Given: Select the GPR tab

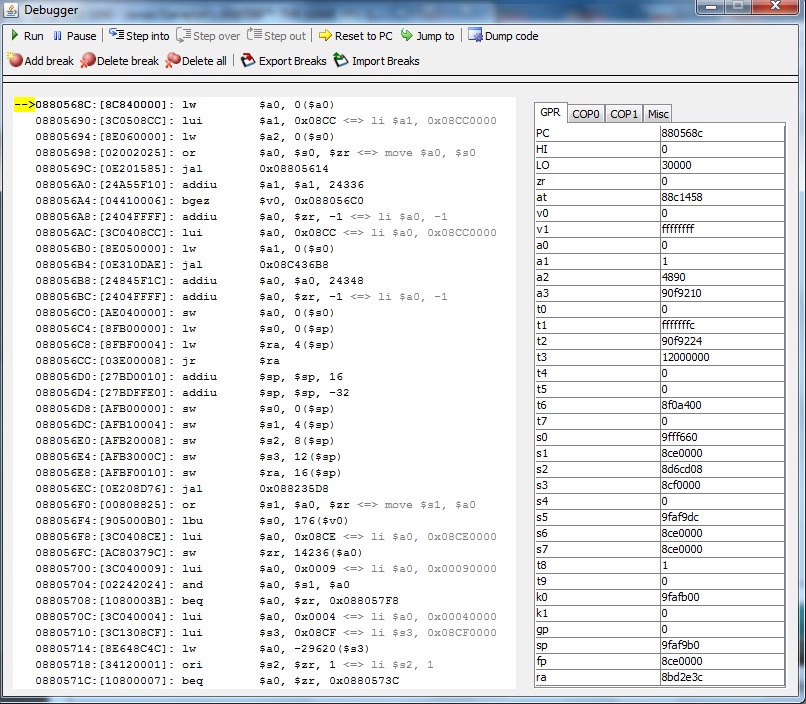Looking at the screenshot, I should pos(550,113).
